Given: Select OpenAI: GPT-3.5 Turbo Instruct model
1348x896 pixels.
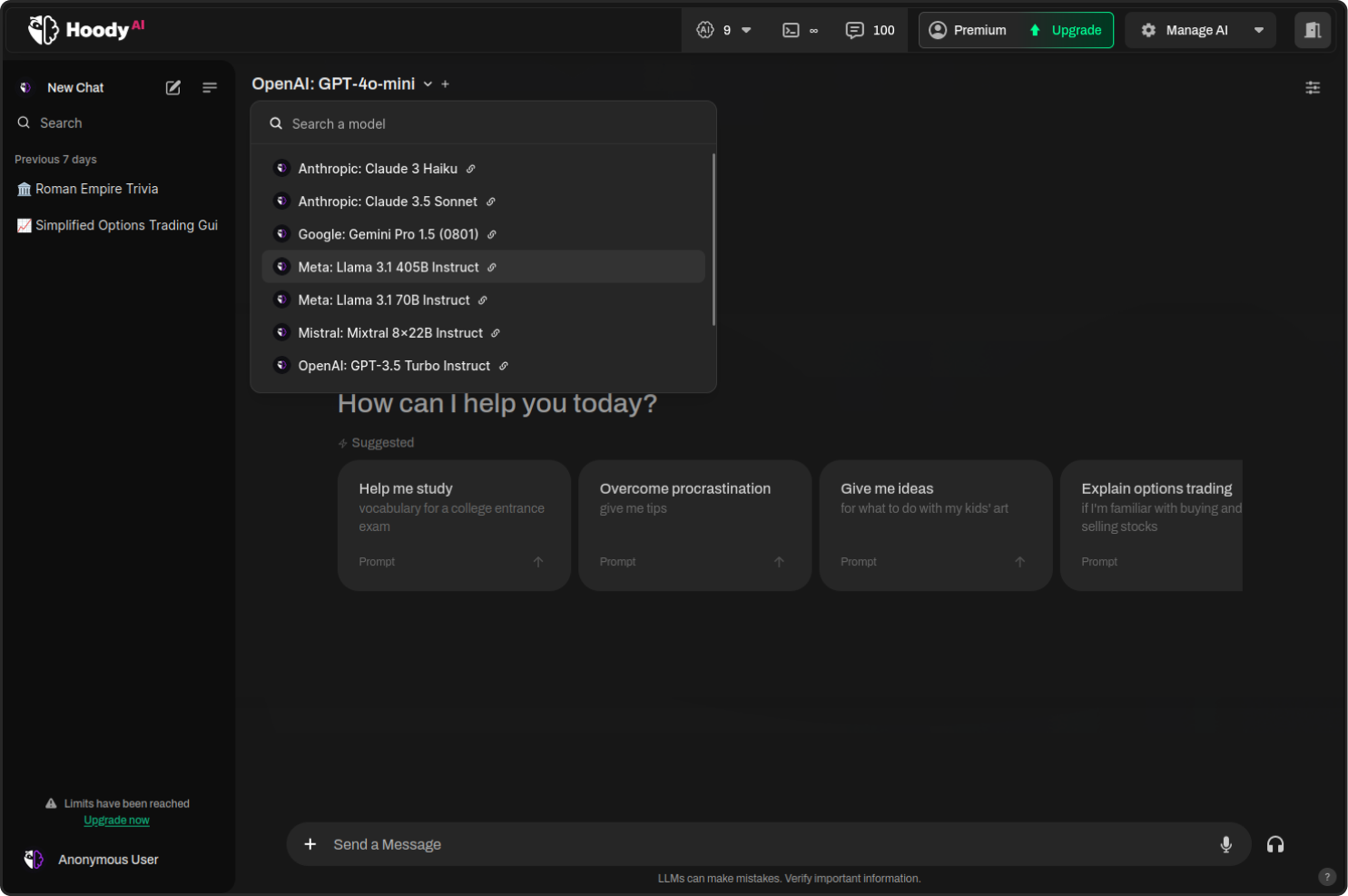Looking at the screenshot, I should click(483, 366).
